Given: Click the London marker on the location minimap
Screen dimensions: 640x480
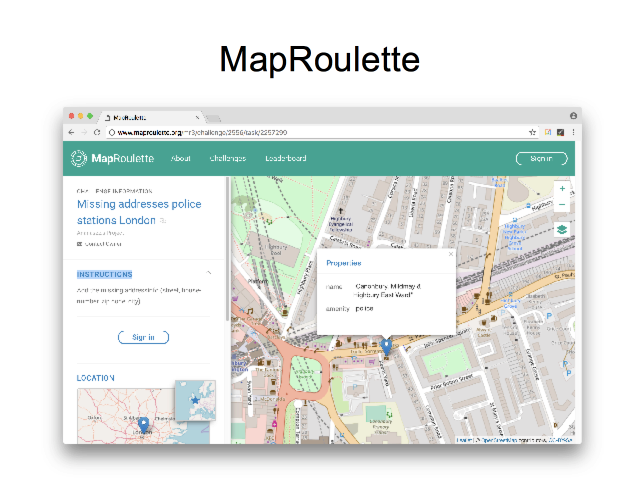Looking at the screenshot, I should 143,425.
